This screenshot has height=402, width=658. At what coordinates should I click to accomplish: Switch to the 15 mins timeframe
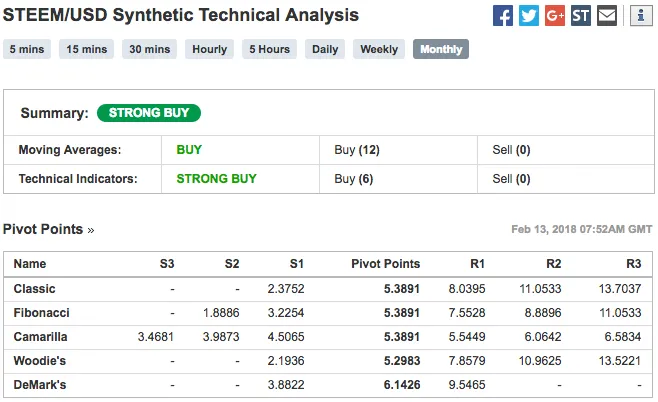click(x=86, y=49)
